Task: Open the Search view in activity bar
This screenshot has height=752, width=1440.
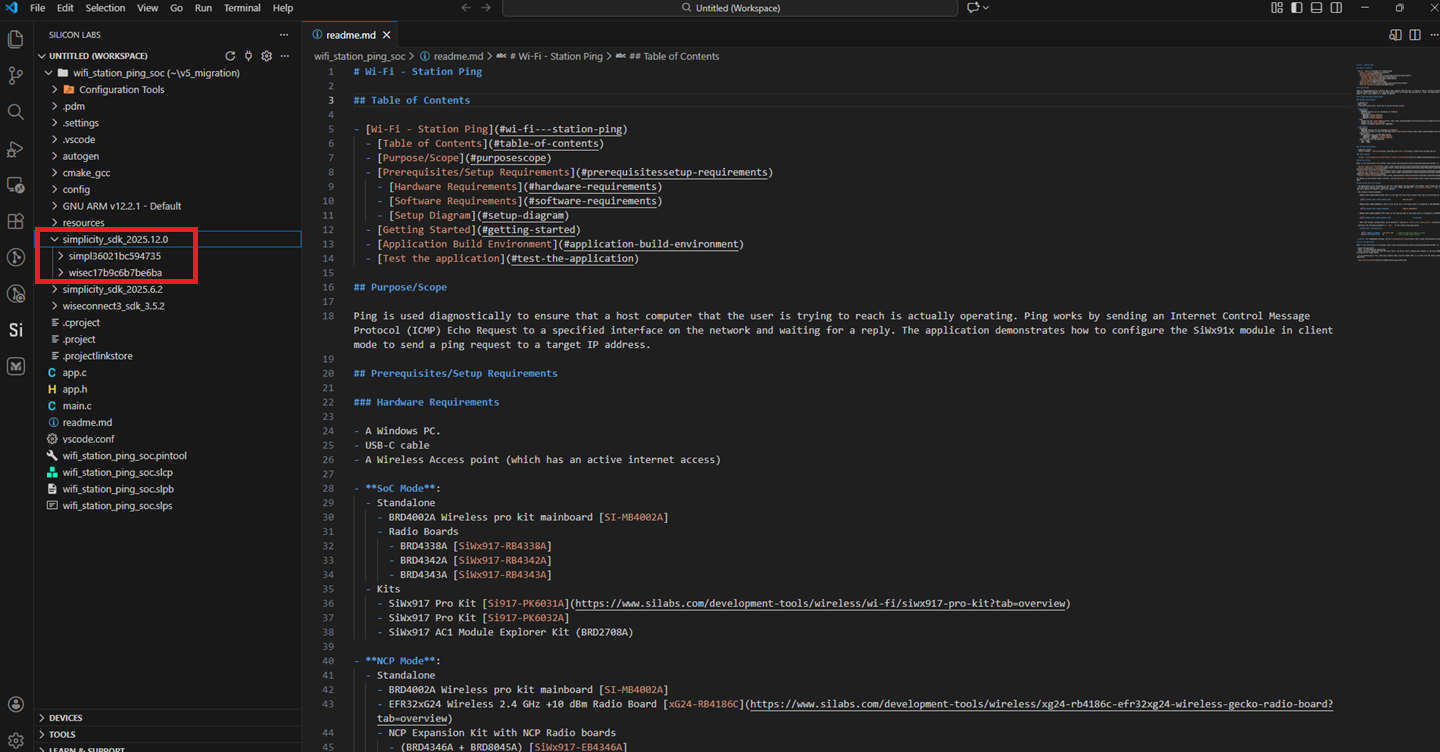Action: click(x=15, y=112)
